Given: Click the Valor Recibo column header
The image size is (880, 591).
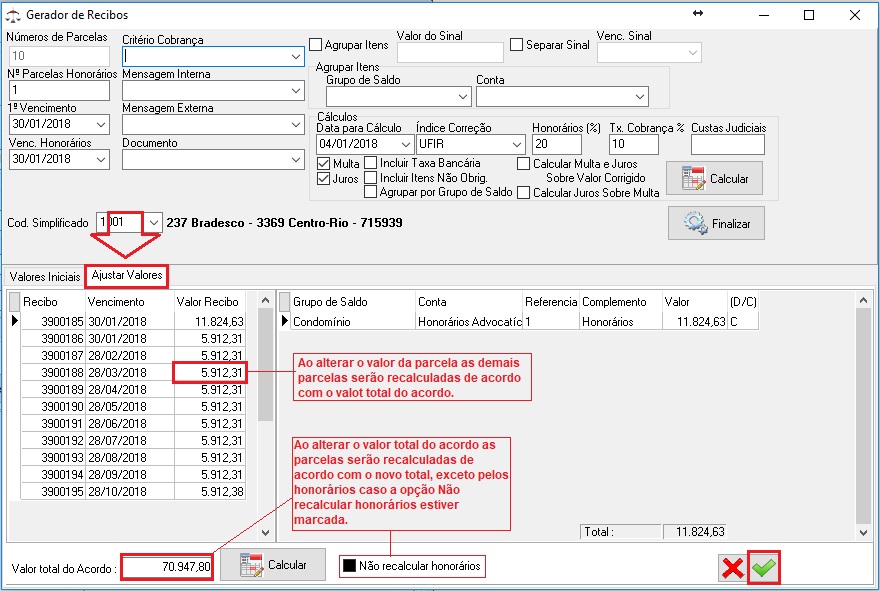Looking at the screenshot, I should point(209,301).
